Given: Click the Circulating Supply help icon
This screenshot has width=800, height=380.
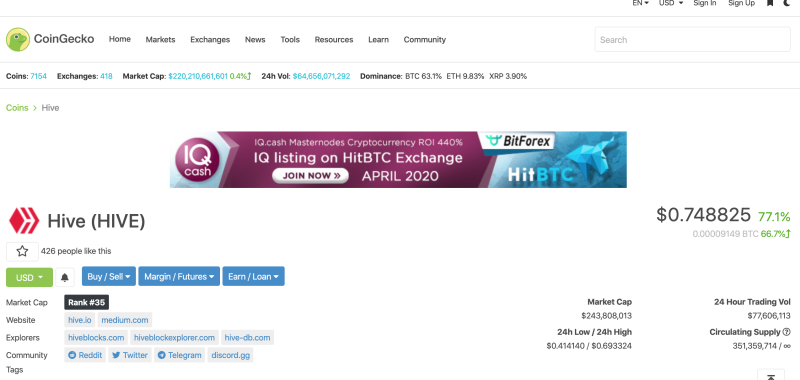Looking at the screenshot, I should (786, 332).
